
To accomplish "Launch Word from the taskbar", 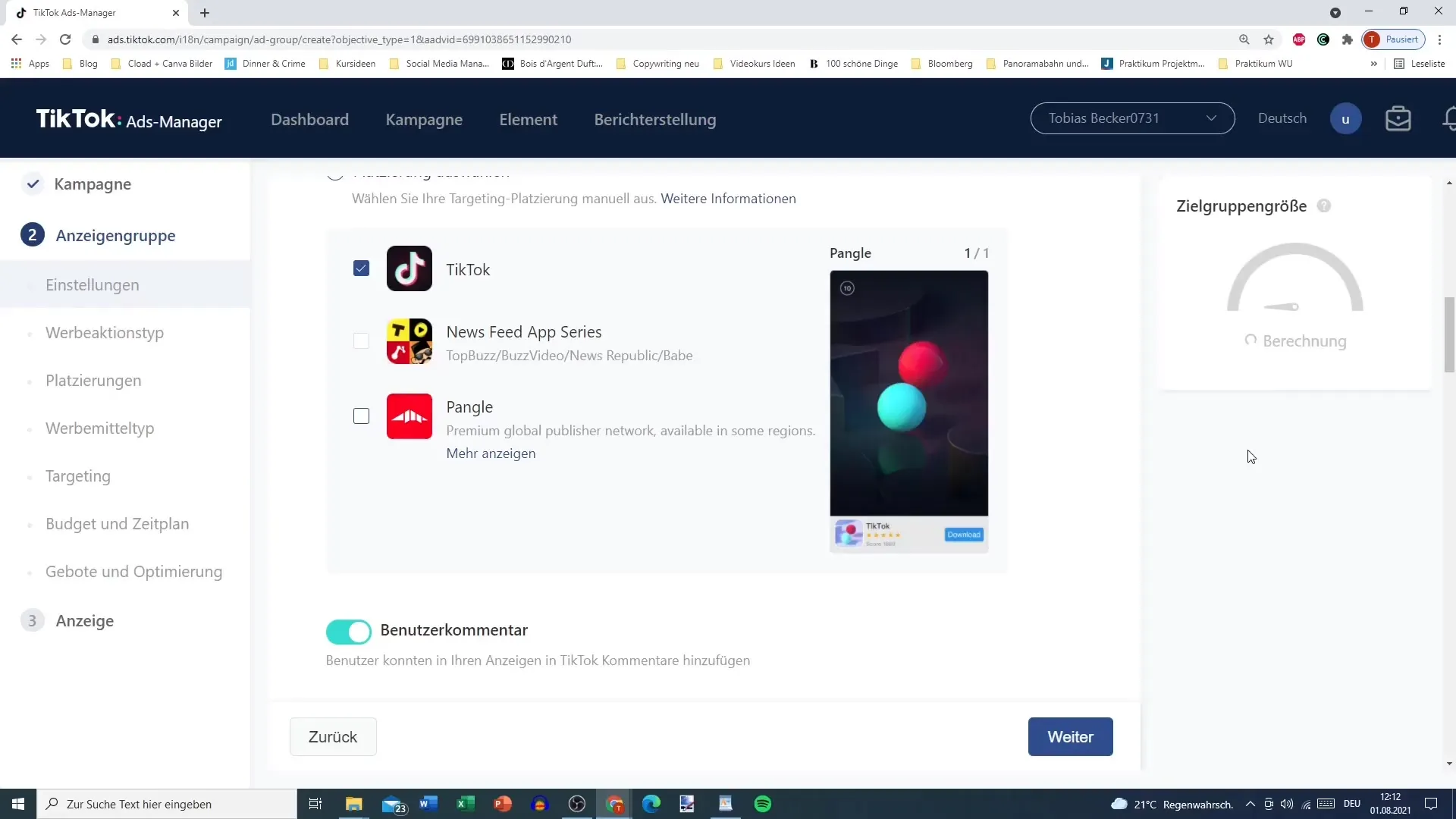I will coord(428,804).
